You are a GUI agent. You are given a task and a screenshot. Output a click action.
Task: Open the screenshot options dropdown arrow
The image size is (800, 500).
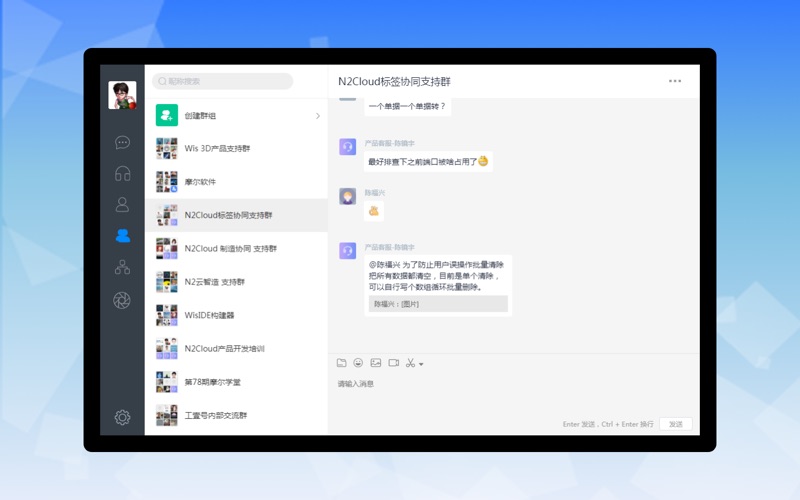[421, 364]
